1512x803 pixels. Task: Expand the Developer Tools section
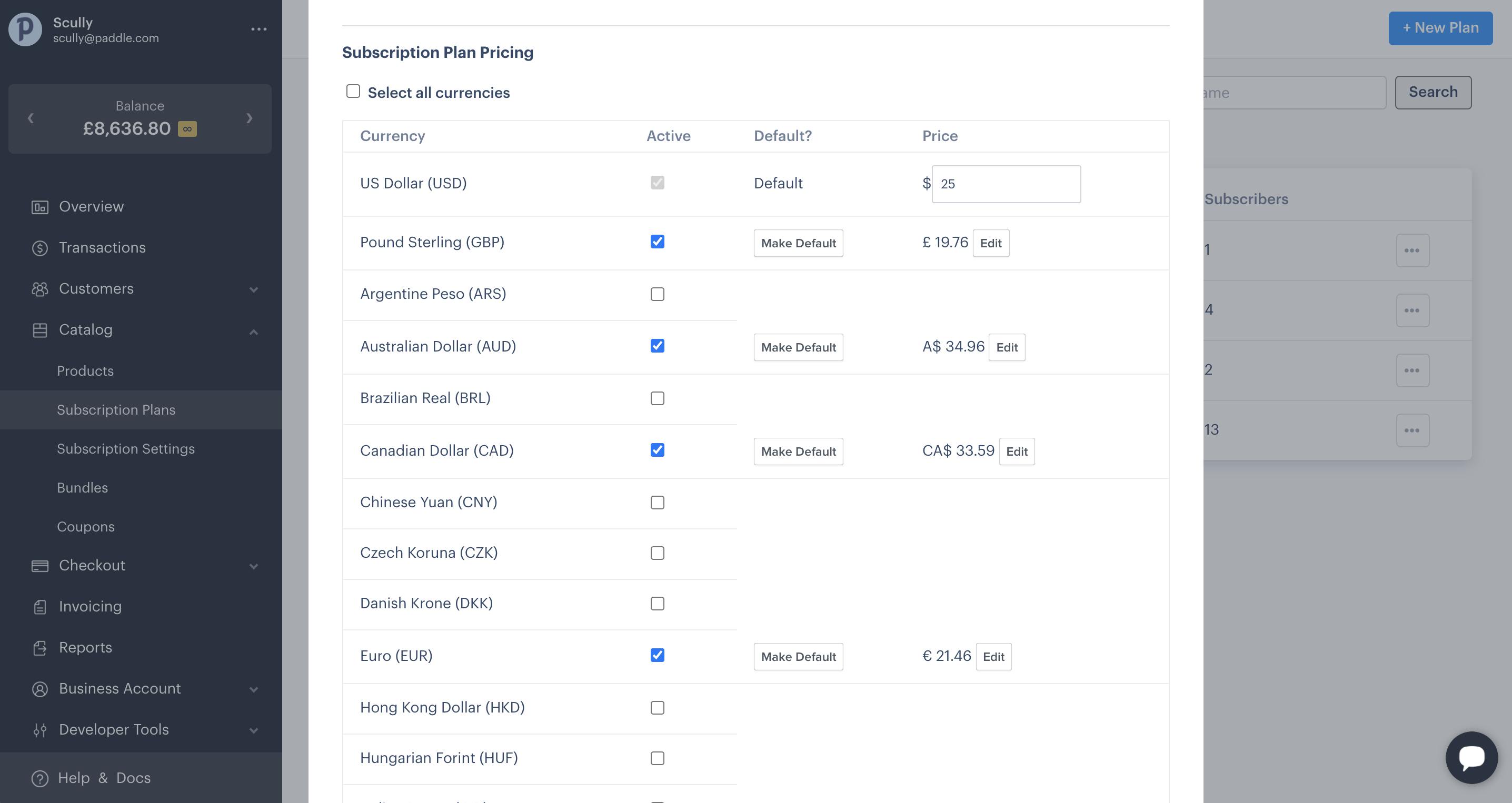click(x=254, y=730)
